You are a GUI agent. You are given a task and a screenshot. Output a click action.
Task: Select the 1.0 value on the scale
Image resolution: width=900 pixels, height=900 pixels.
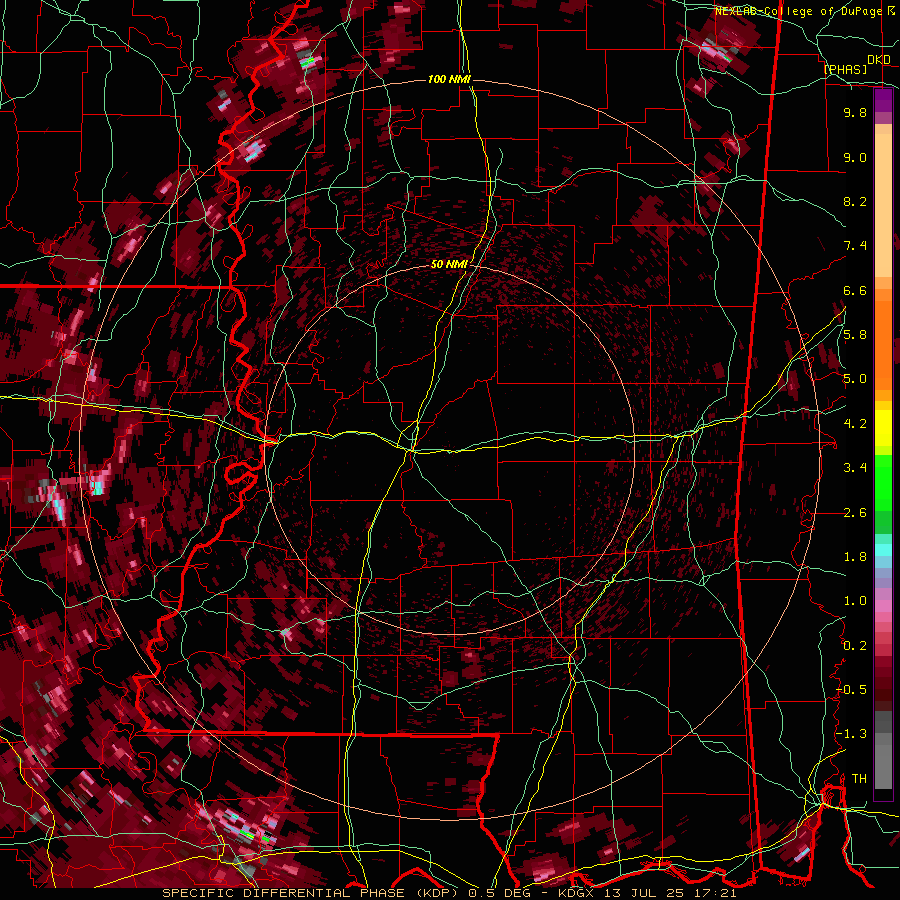[855, 602]
